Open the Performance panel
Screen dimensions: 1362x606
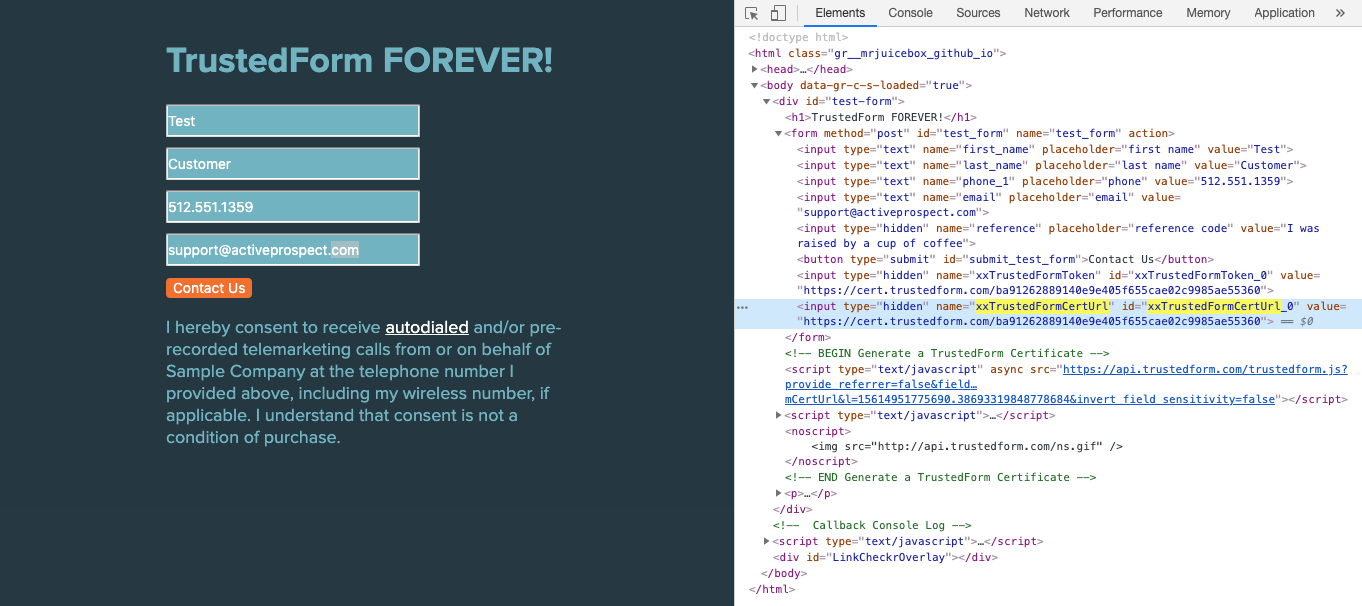[x=1127, y=13]
